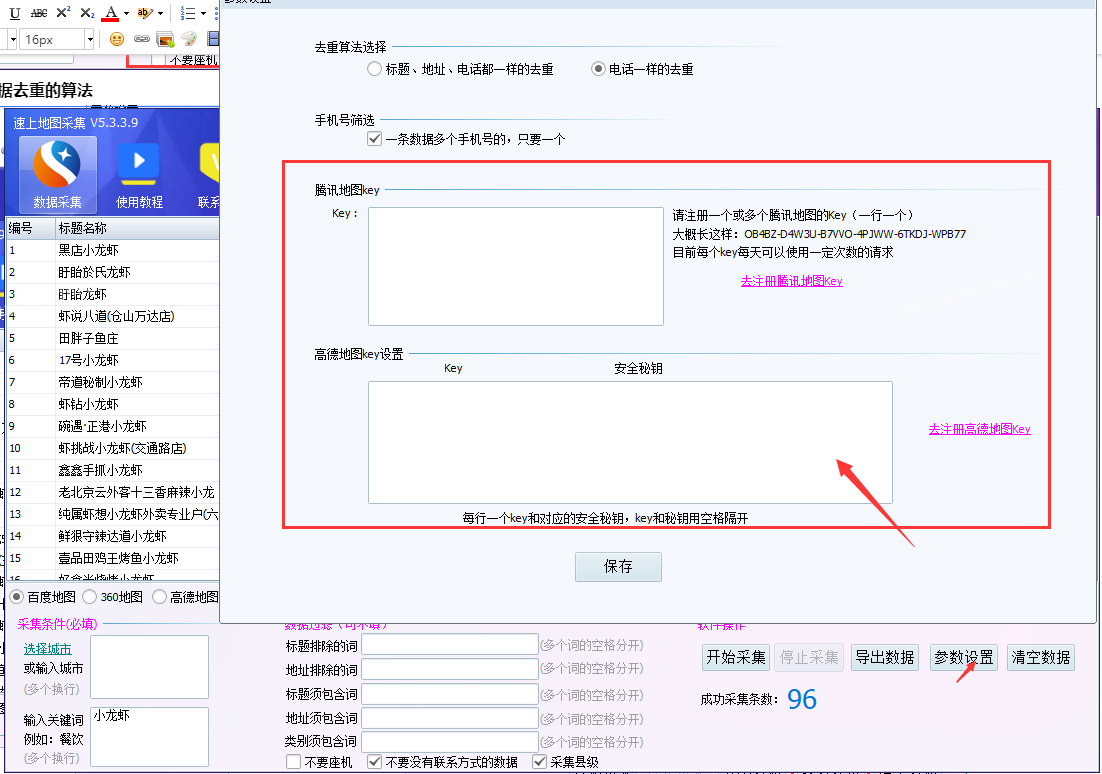Click the city input box beside 或输入城市

coord(150,666)
